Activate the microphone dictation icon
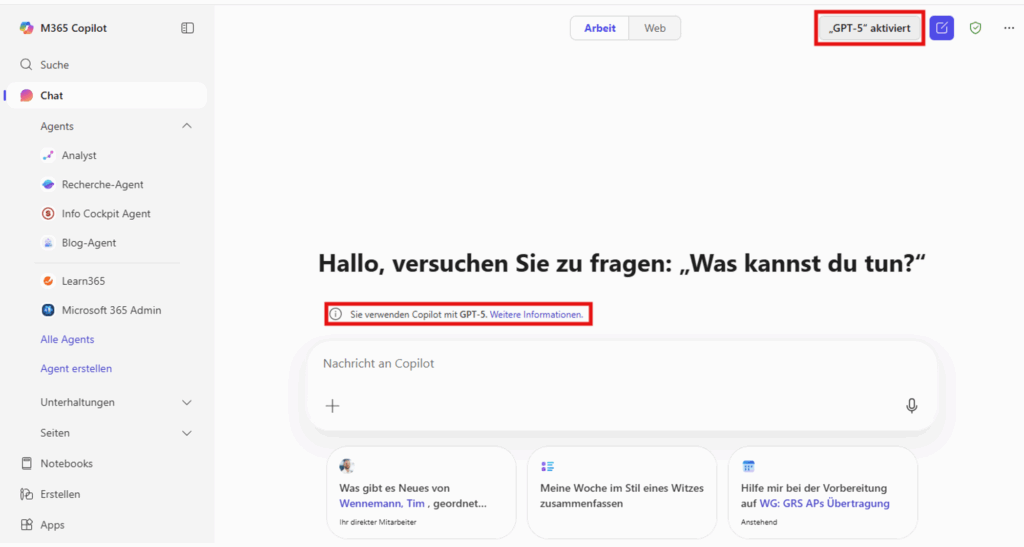 click(912, 406)
